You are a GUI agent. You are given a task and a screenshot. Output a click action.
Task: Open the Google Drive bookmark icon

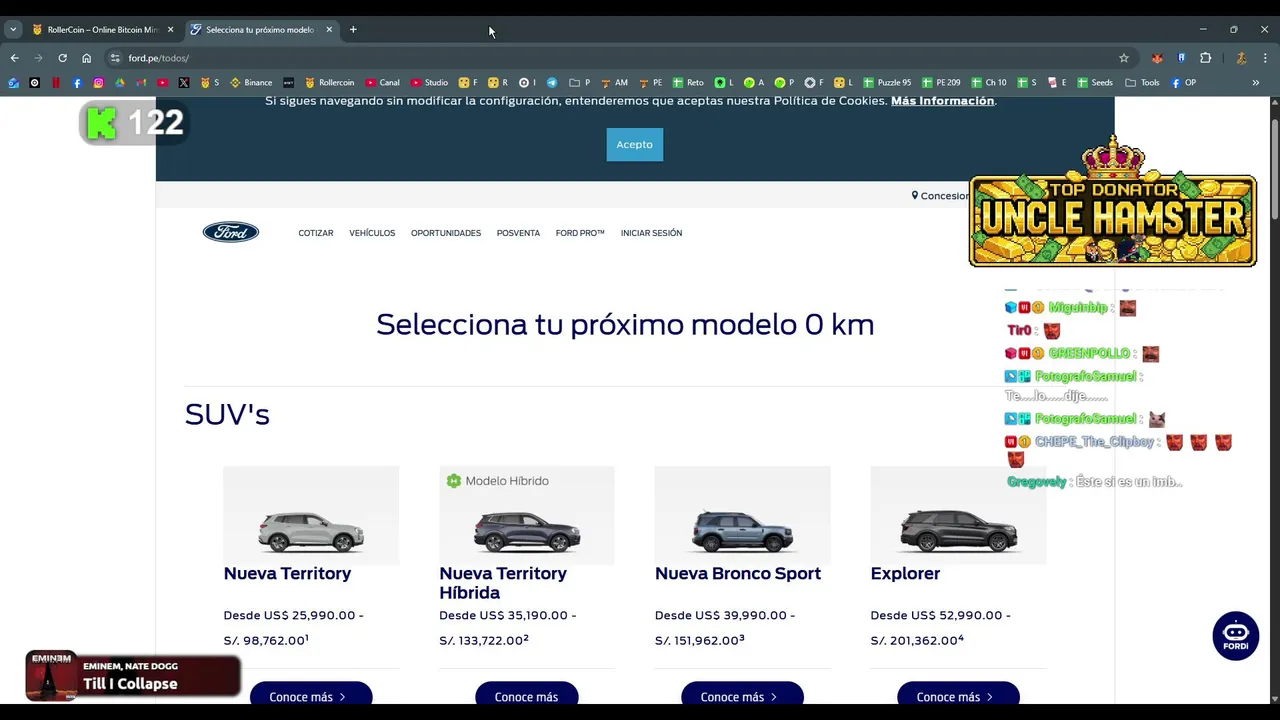point(120,83)
